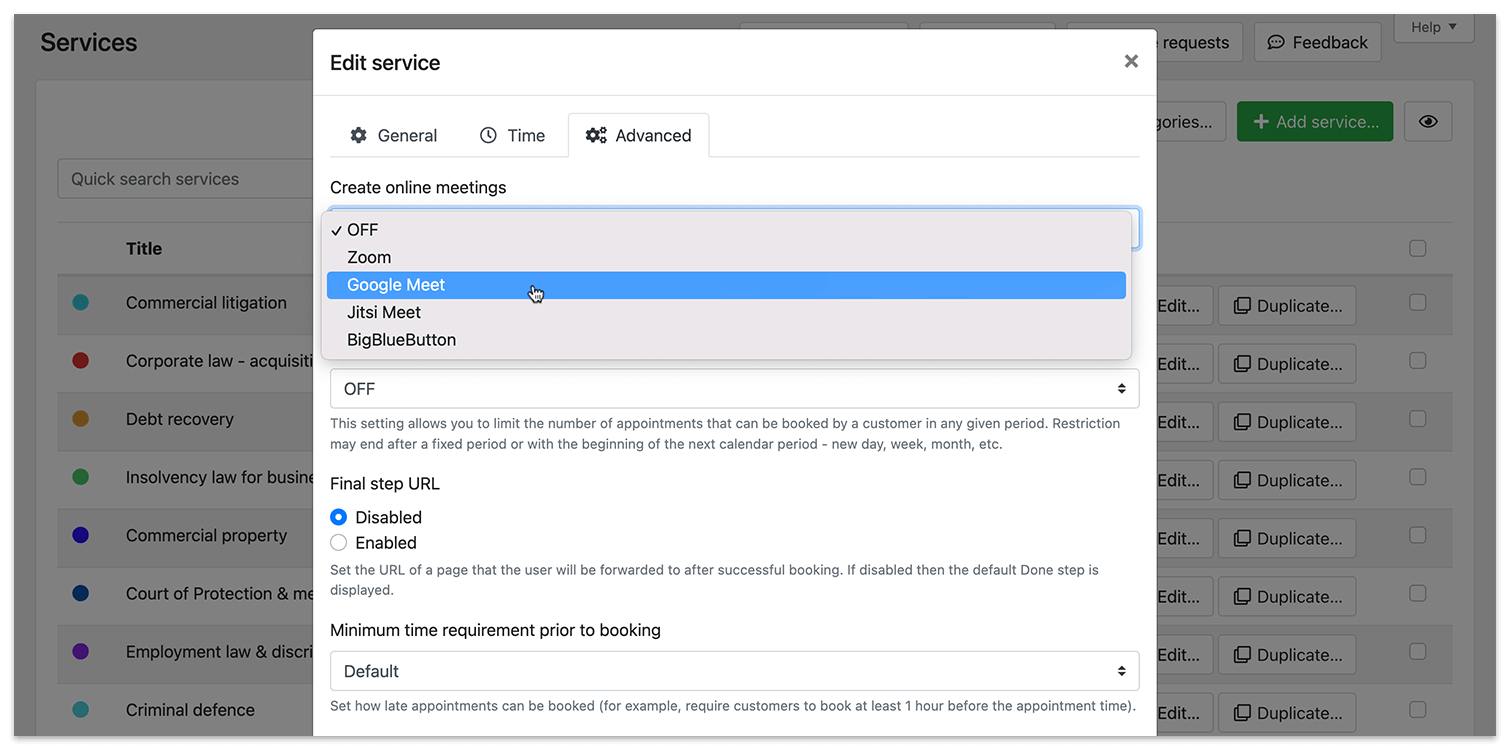Open the Feedback button

(1317, 42)
